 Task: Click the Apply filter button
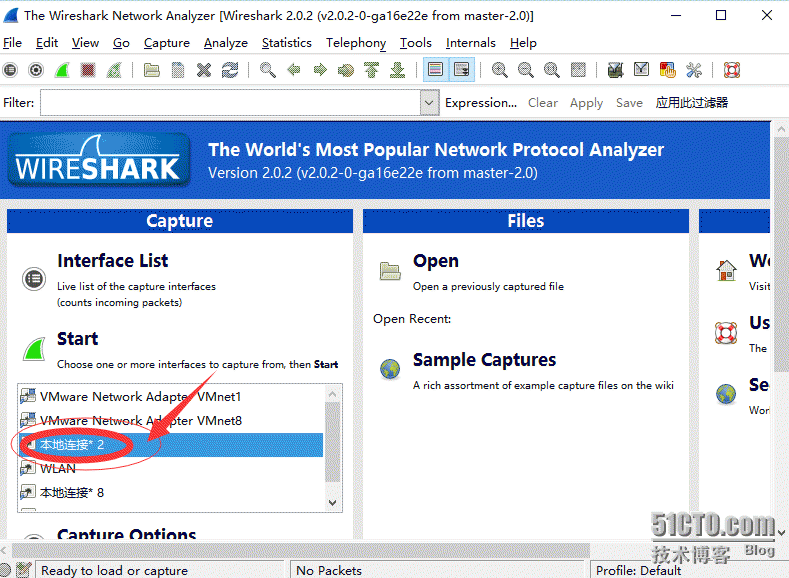pos(586,103)
